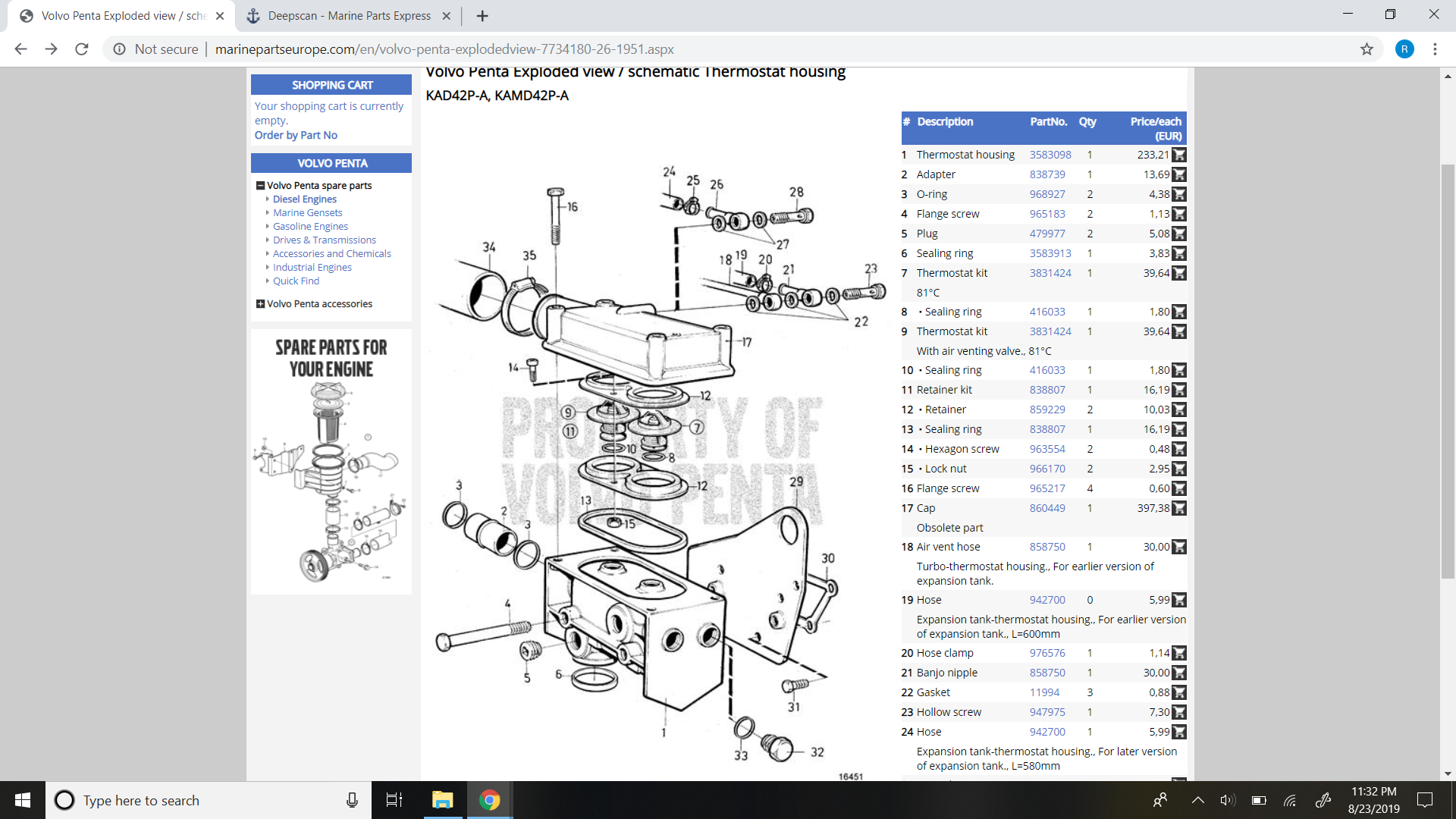The width and height of the screenshot is (1456, 819).
Task: Open Quick Find link
Action: [296, 281]
